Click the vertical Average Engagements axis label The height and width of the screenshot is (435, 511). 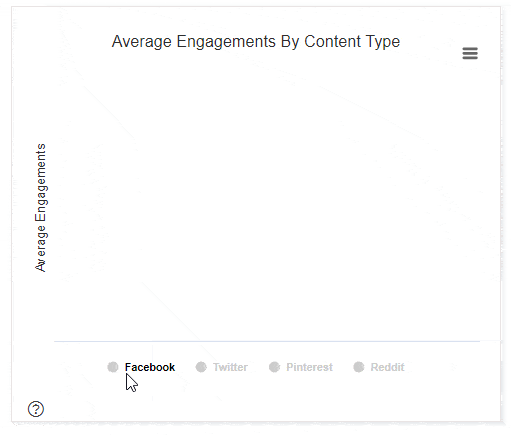[x=41, y=208]
